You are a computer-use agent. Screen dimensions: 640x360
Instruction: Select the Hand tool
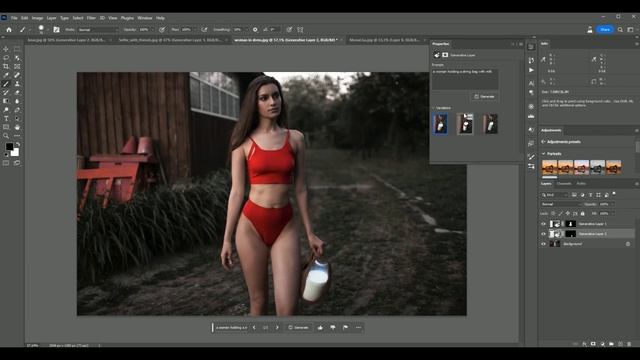pos(17,127)
